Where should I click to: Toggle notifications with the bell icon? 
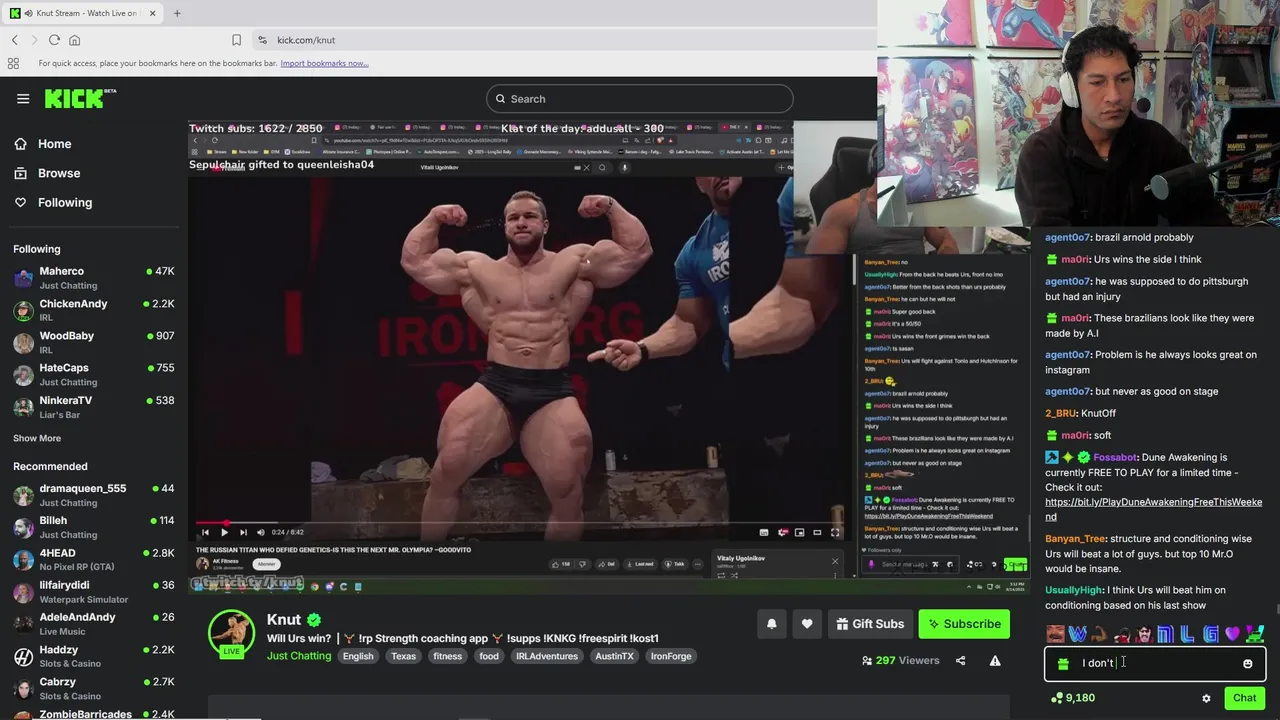771,624
